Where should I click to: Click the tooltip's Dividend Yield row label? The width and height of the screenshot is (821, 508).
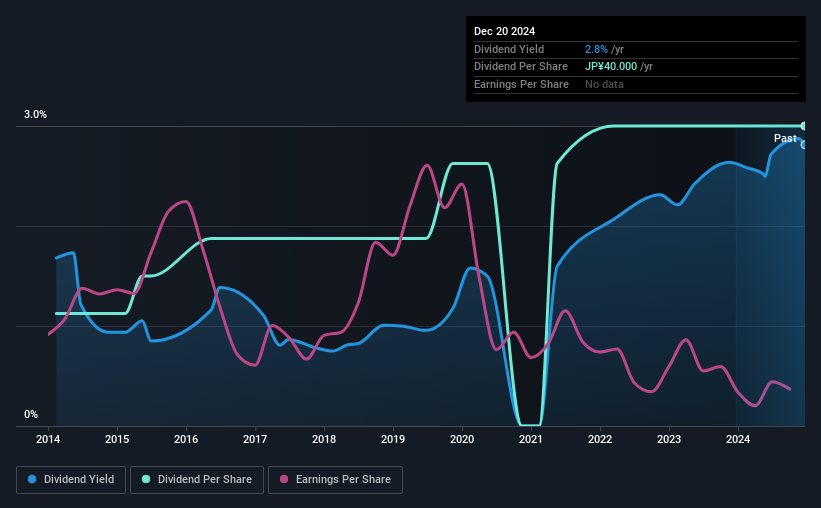click(509, 49)
